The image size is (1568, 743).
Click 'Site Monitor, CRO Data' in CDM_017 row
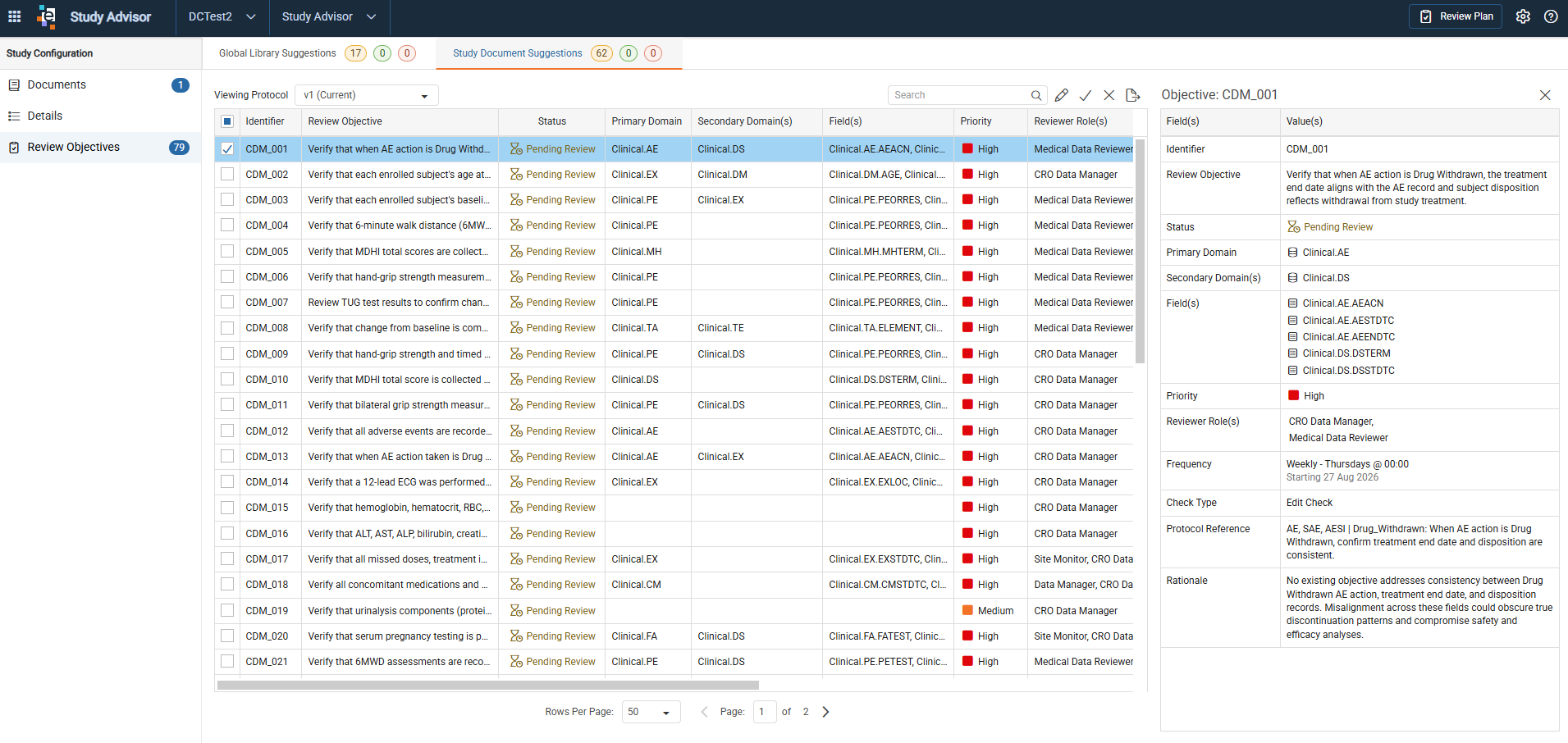(x=1083, y=559)
